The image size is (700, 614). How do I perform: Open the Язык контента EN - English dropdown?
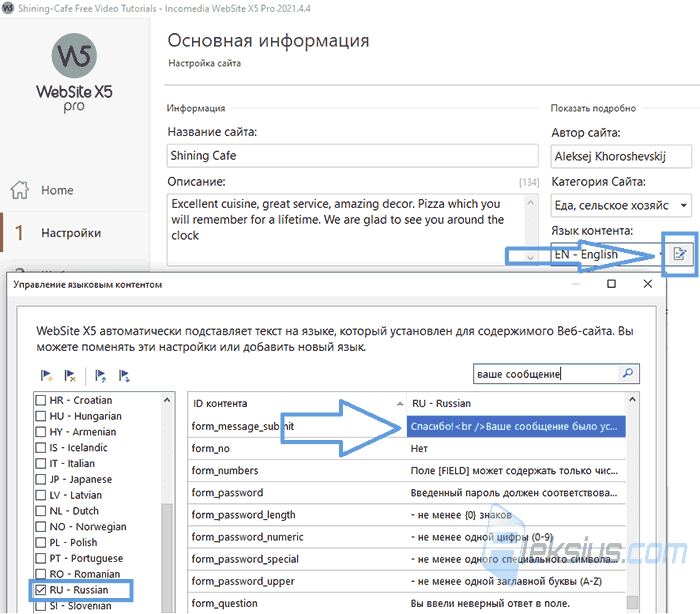(608, 254)
